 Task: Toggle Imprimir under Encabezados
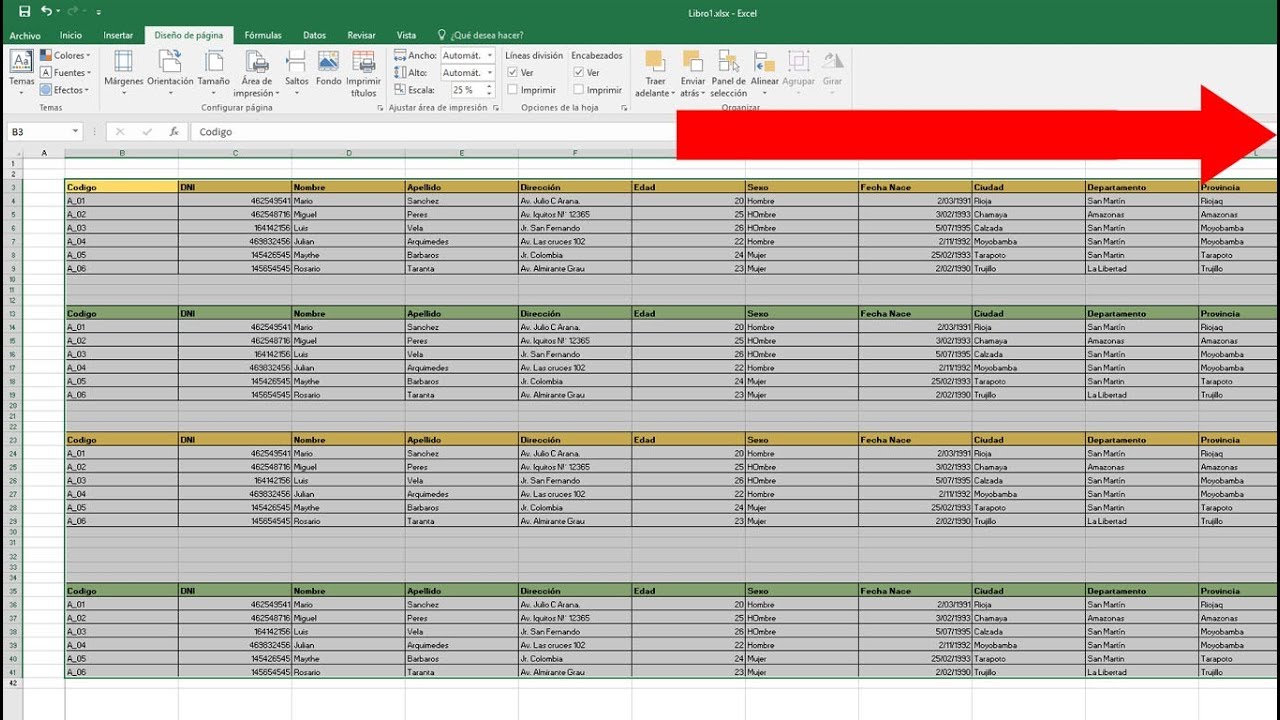tap(597, 90)
